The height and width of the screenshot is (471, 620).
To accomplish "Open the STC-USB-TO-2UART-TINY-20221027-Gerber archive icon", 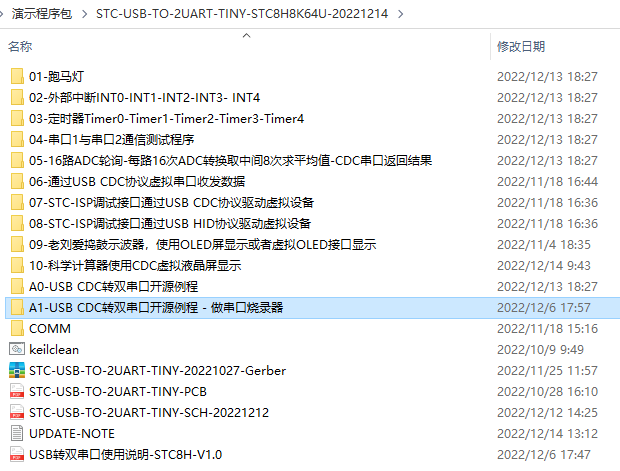I will coord(17,370).
